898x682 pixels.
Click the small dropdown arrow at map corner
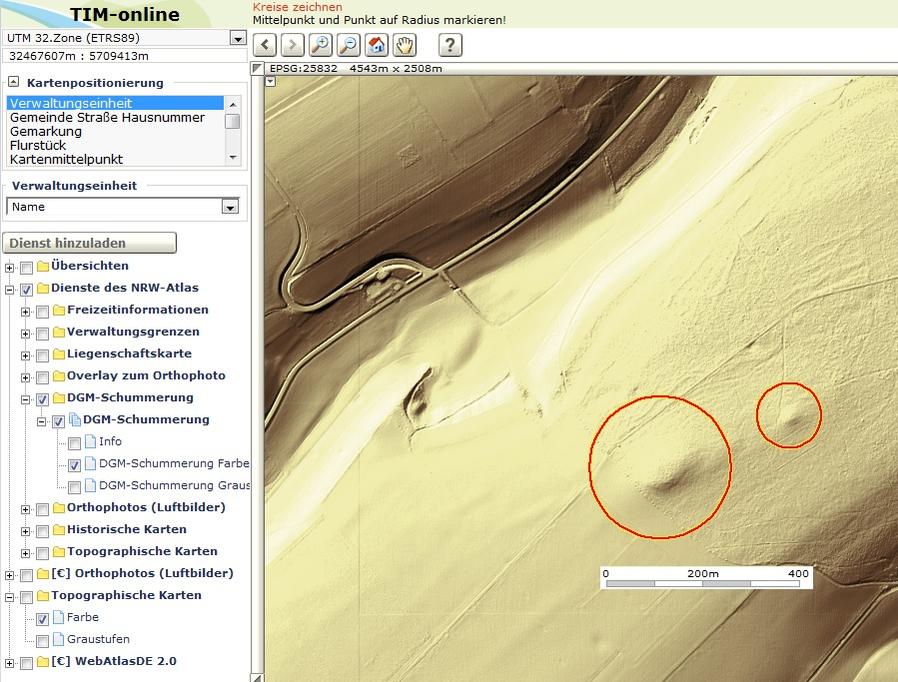coord(271,81)
